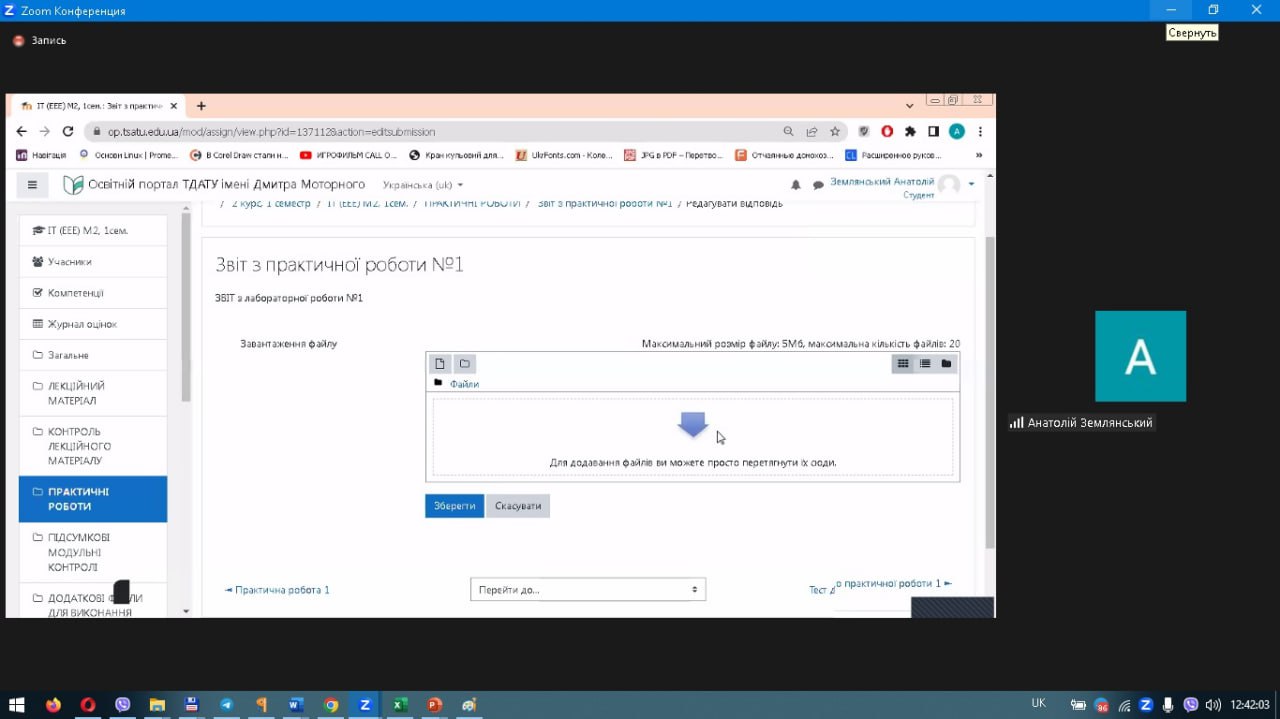Switch file picker to list details view
The width and height of the screenshot is (1280, 719).
tap(925, 364)
